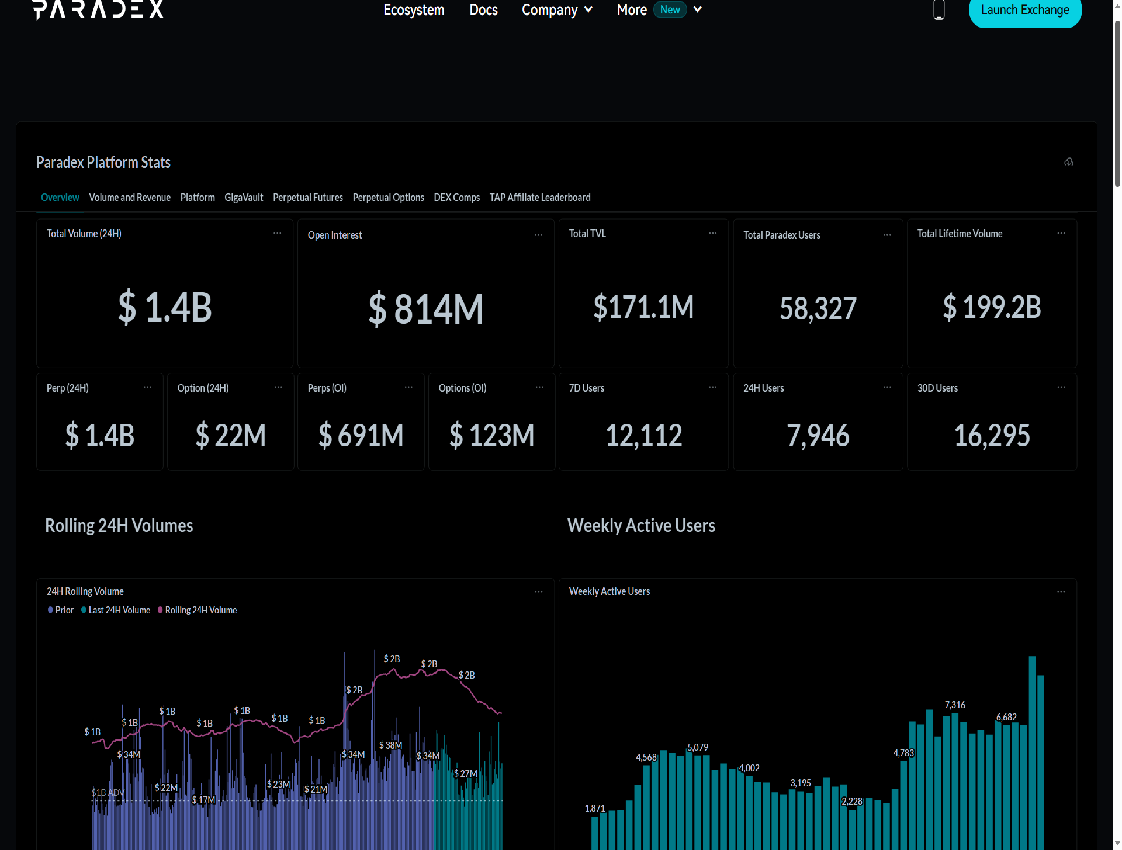Open options menu on Perp (24H) card
This screenshot has width=1122, height=850.
point(147,388)
